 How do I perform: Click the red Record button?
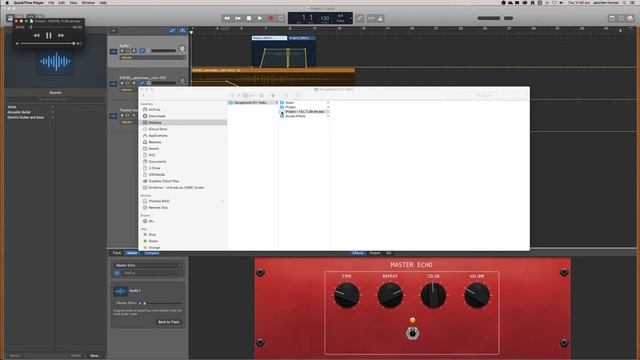(270, 18)
